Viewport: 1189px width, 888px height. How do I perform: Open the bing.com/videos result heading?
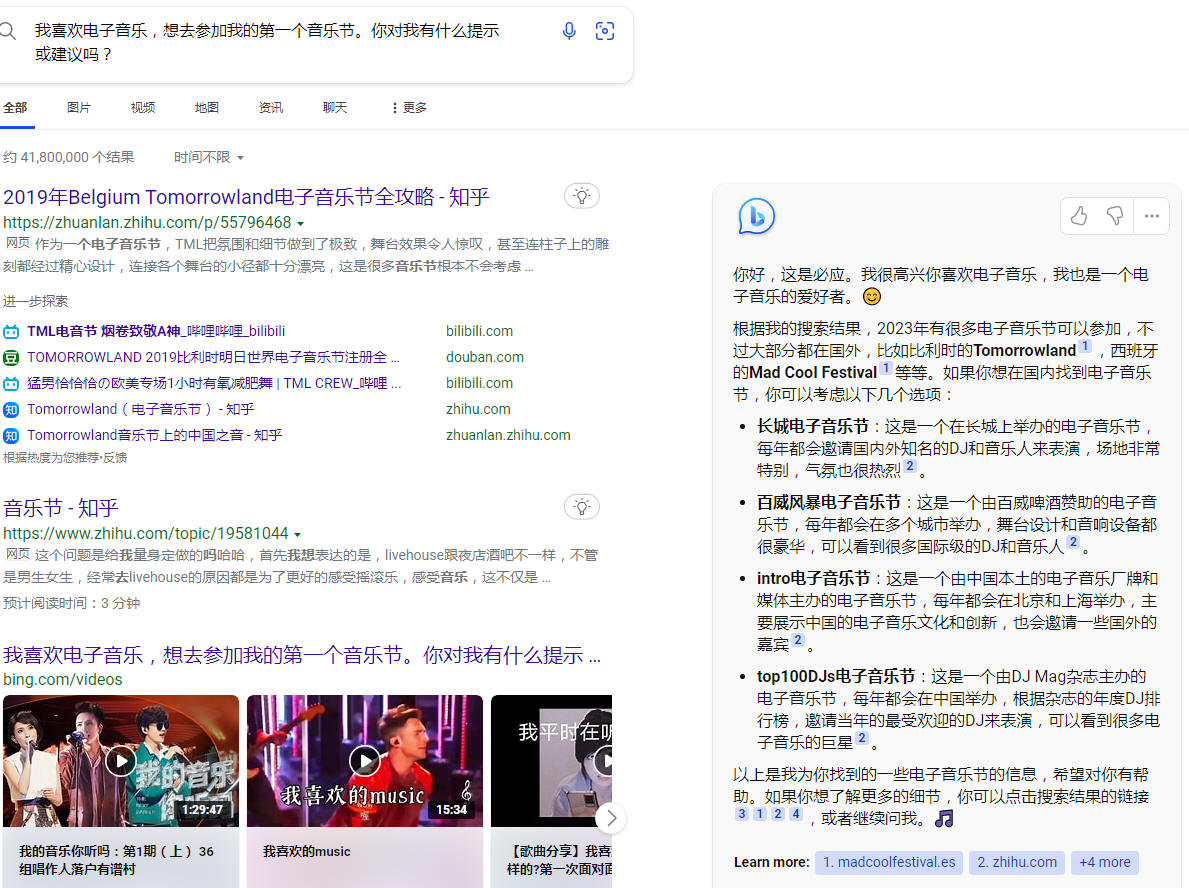[x=302, y=655]
